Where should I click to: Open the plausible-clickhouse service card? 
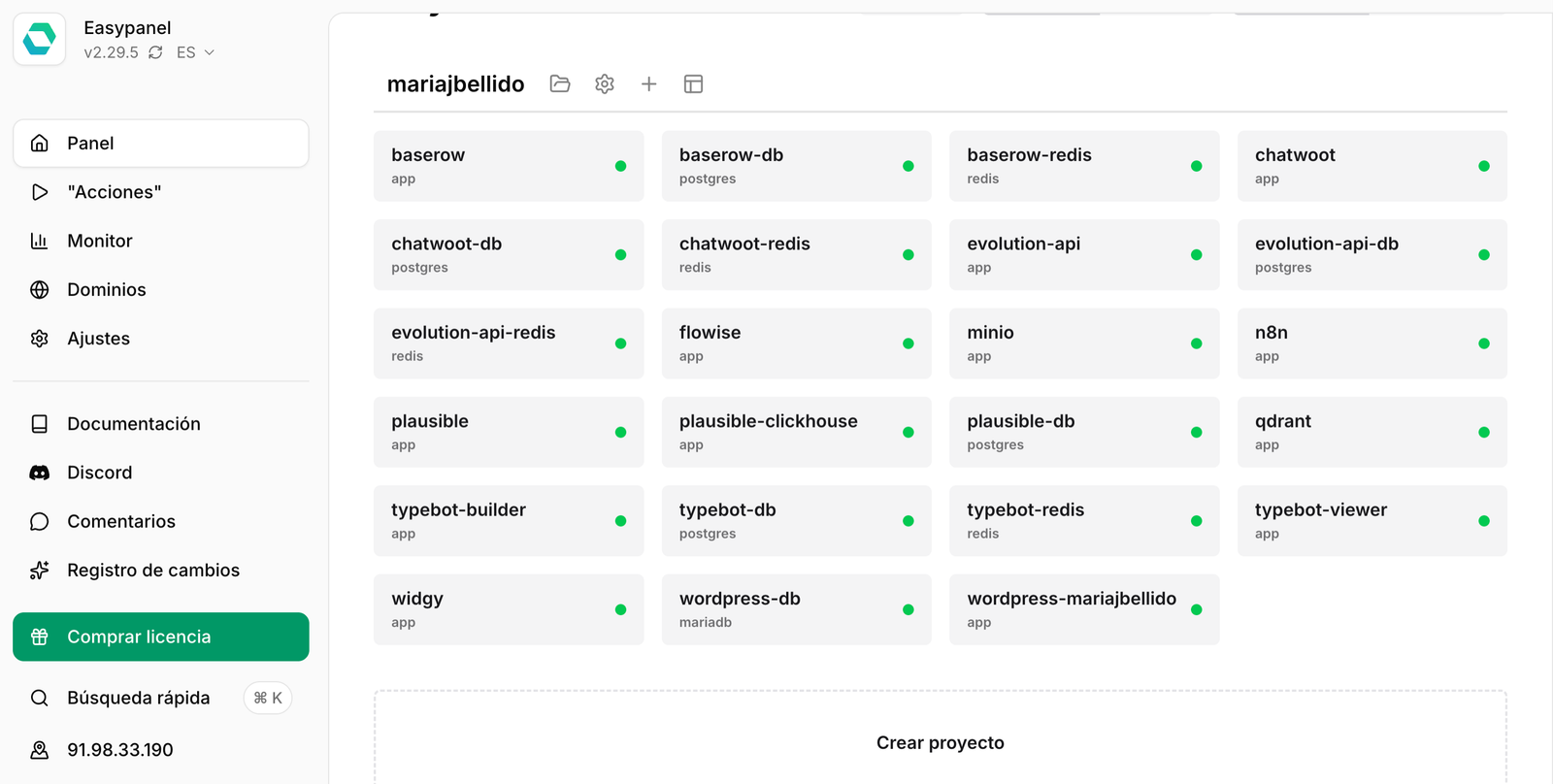(x=797, y=433)
